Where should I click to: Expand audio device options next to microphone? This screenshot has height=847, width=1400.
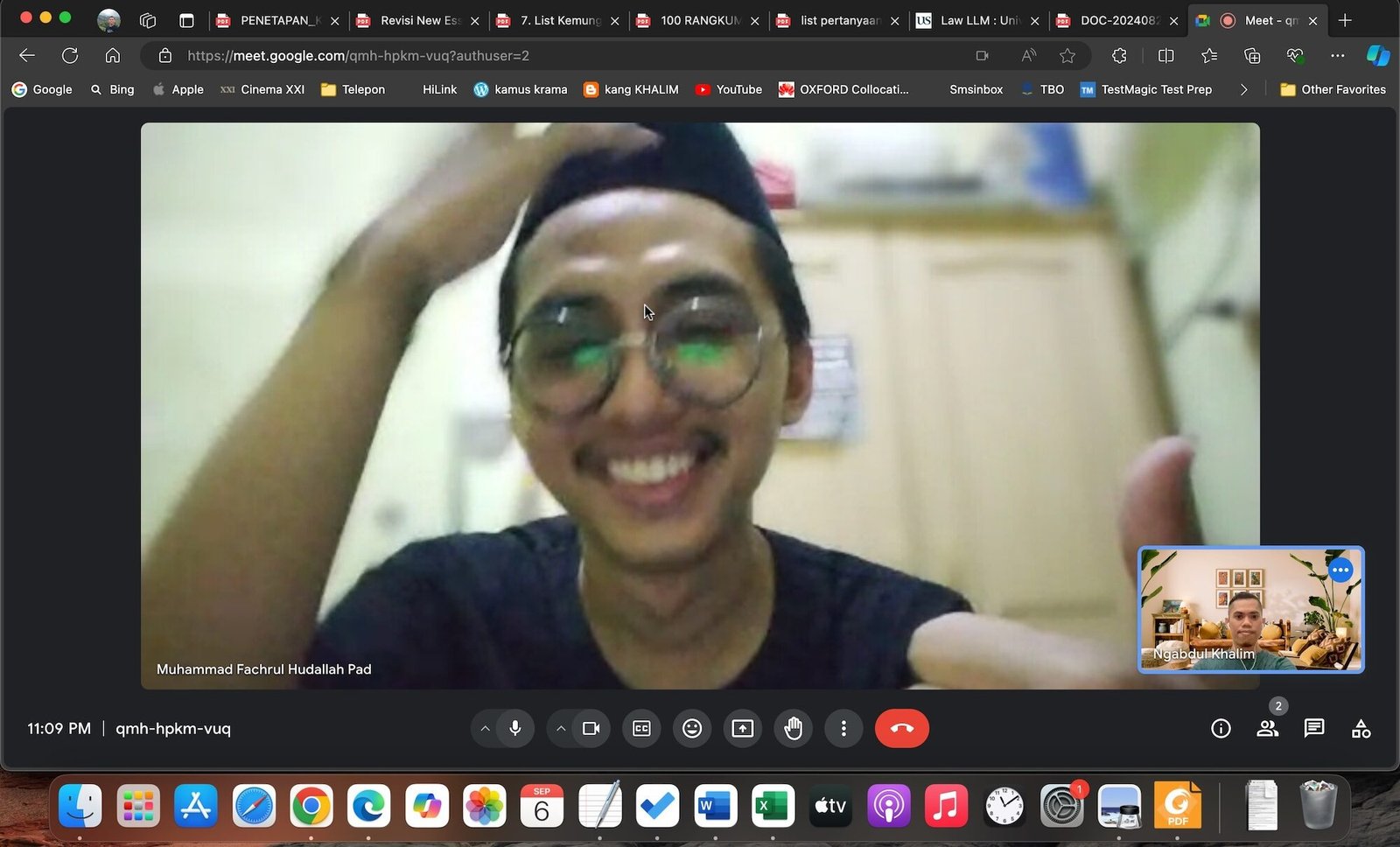(485, 728)
